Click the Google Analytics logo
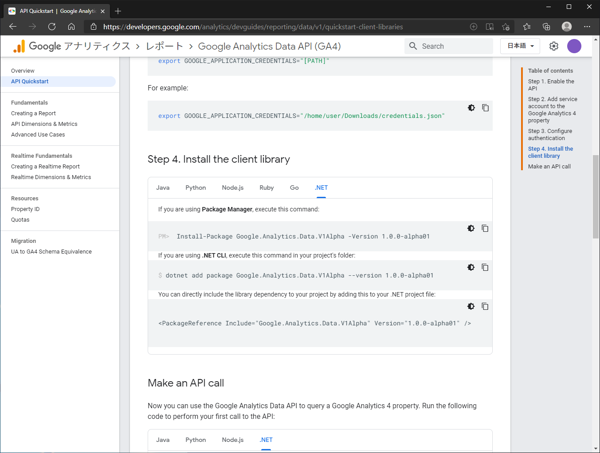Screen dimensions: 600x453 coord(19,46)
